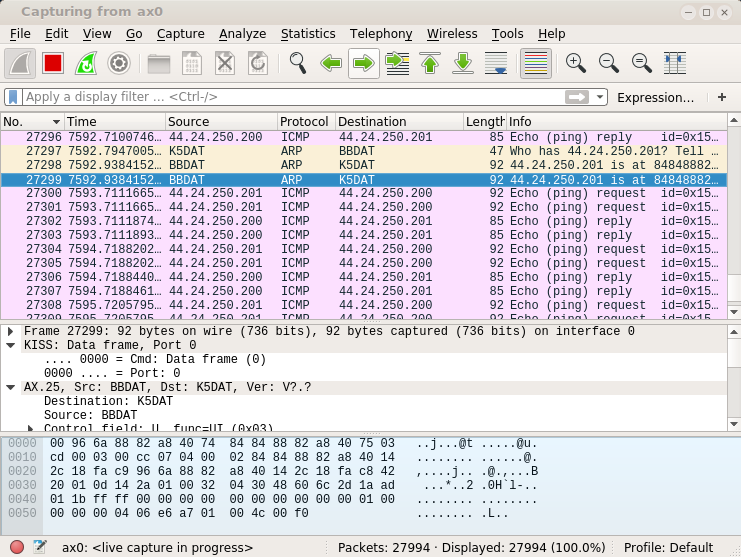Sort by the Info column header

[616, 122]
